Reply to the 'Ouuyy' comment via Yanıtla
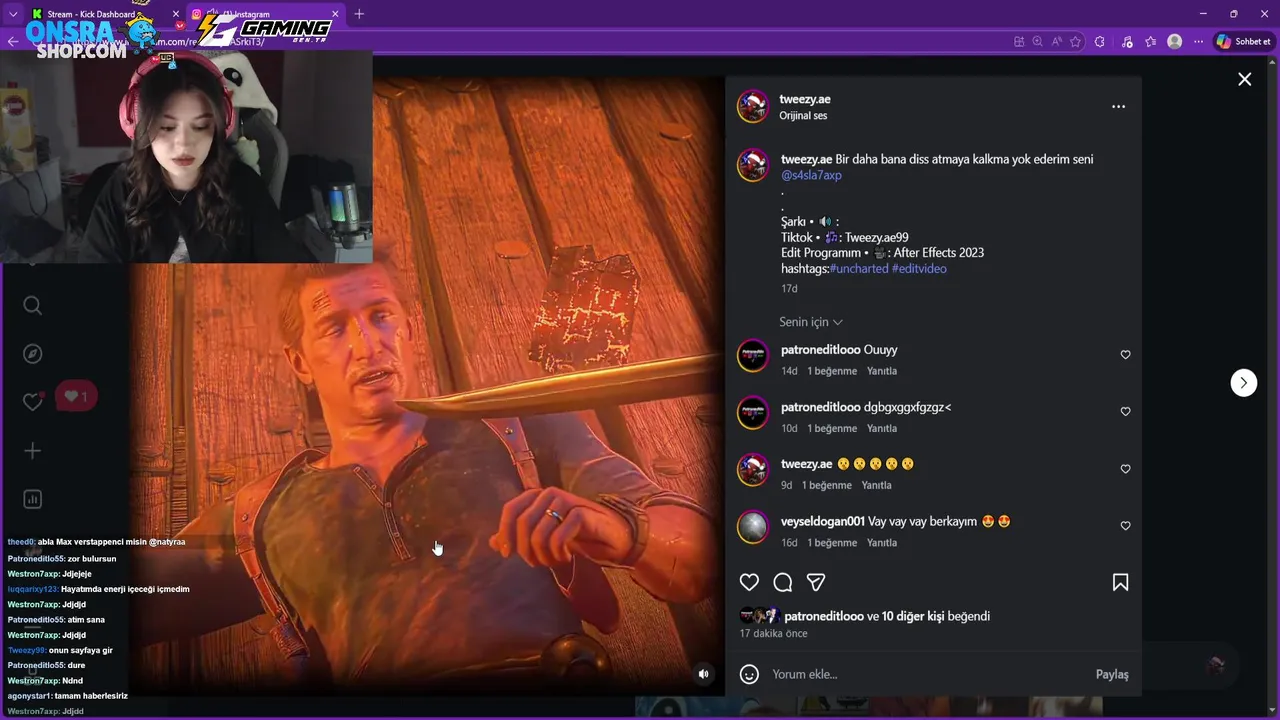Screen dimensions: 1280x720 (882, 371)
